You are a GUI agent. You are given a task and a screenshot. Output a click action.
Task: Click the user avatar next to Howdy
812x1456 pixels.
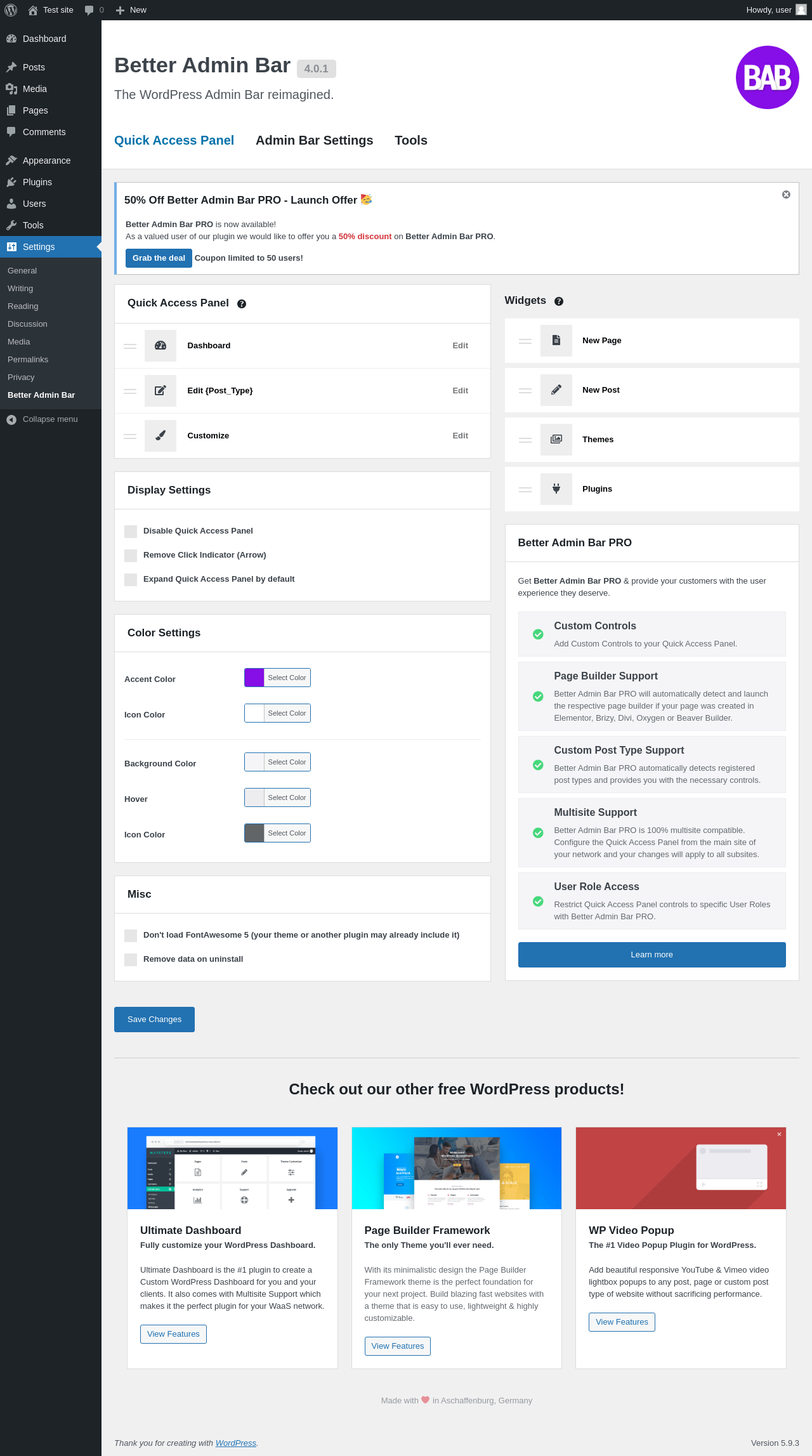801,10
